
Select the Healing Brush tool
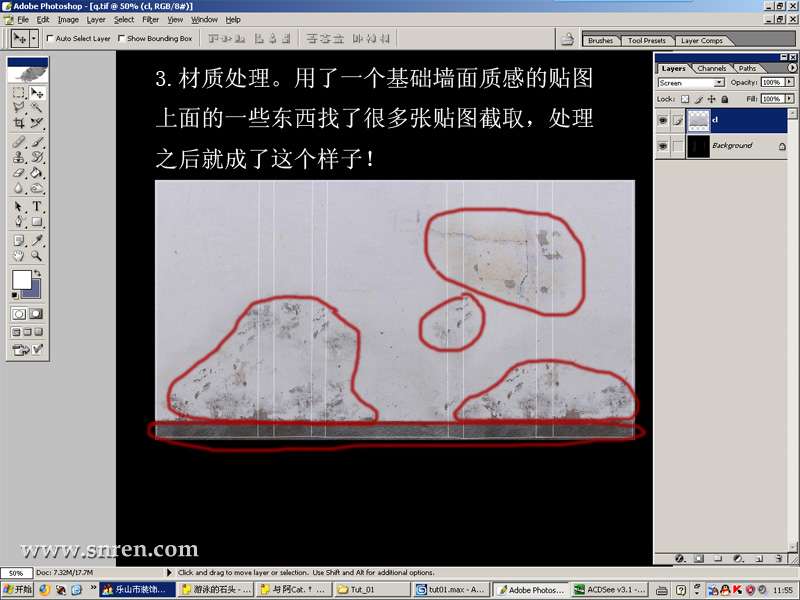click(x=19, y=142)
